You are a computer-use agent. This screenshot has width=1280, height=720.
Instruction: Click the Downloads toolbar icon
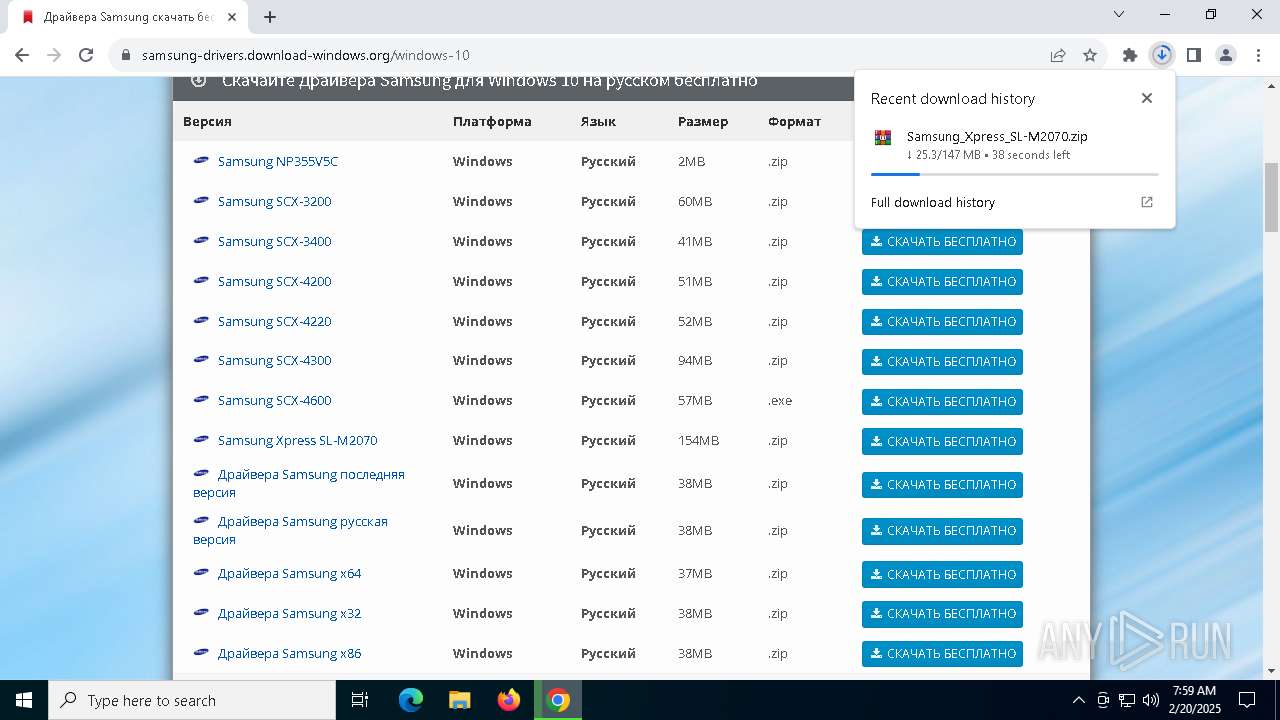(x=1162, y=55)
